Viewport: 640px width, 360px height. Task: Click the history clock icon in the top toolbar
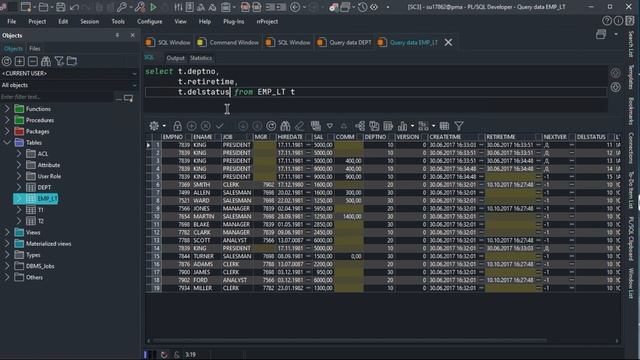(362, 7)
